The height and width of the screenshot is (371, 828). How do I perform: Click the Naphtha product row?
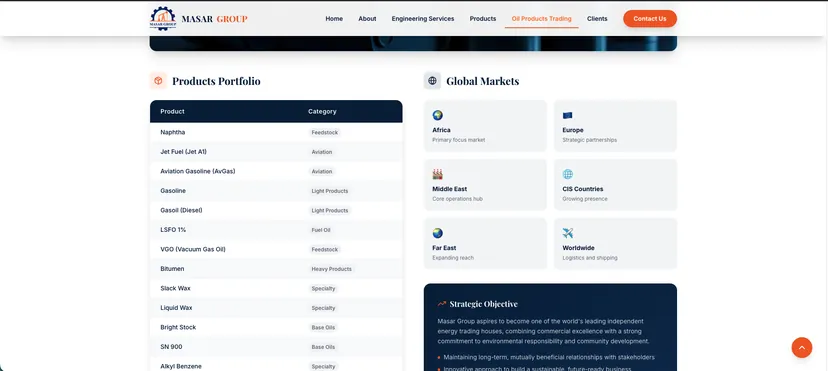(x=276, y=132)
